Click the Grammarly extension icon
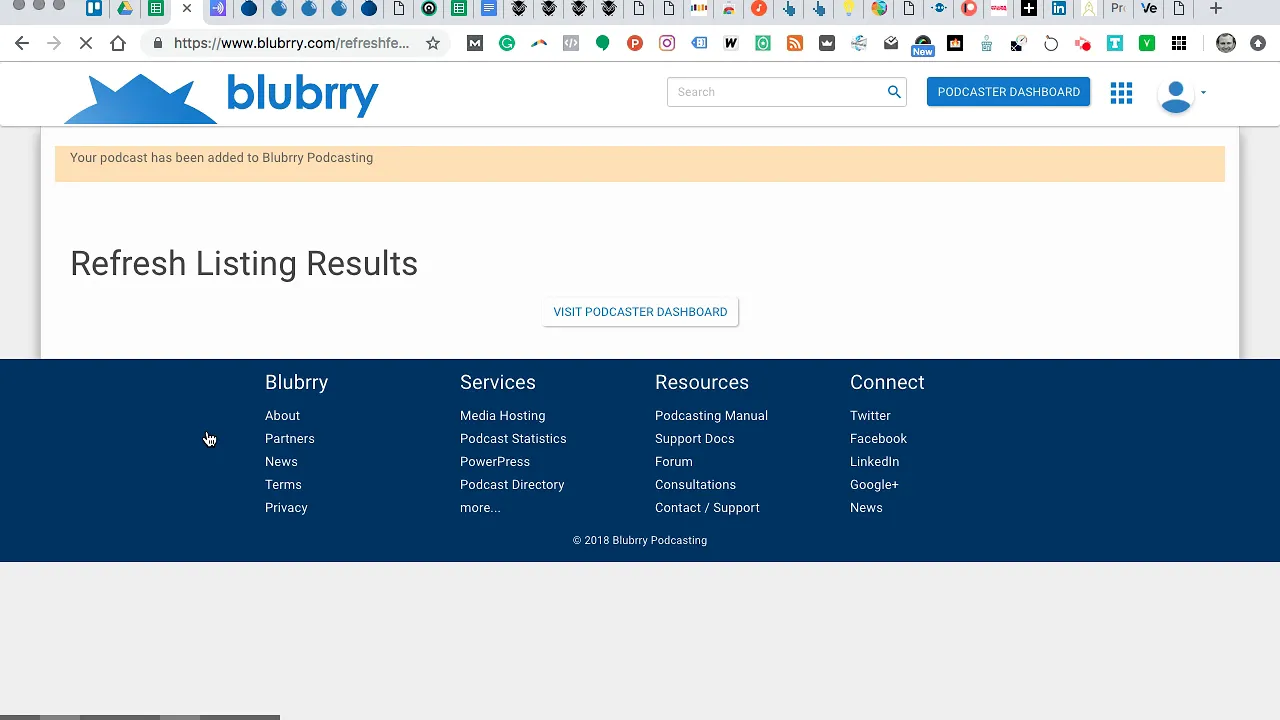This screenshot has height=720, width=1280. tap(507, 43)
